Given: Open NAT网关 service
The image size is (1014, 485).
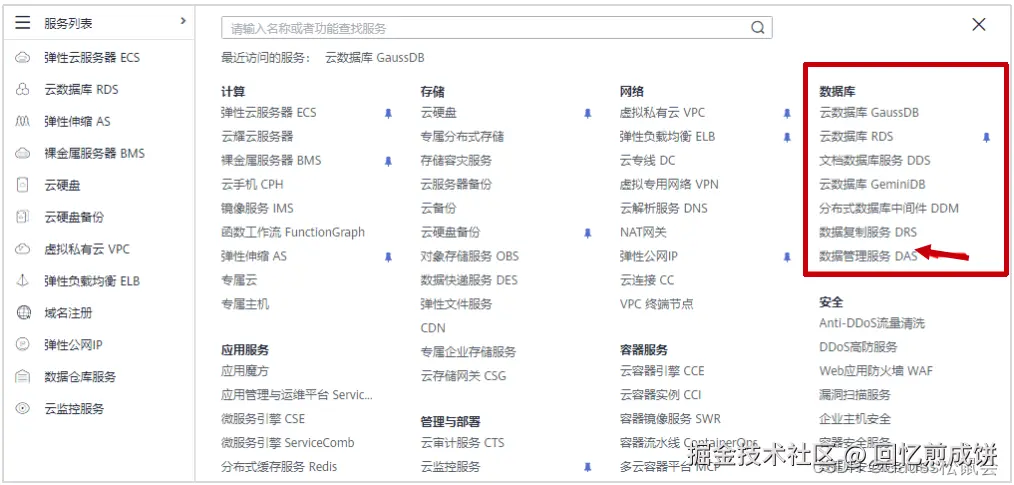Looking at the screenshot, I should tap(643, 232).
